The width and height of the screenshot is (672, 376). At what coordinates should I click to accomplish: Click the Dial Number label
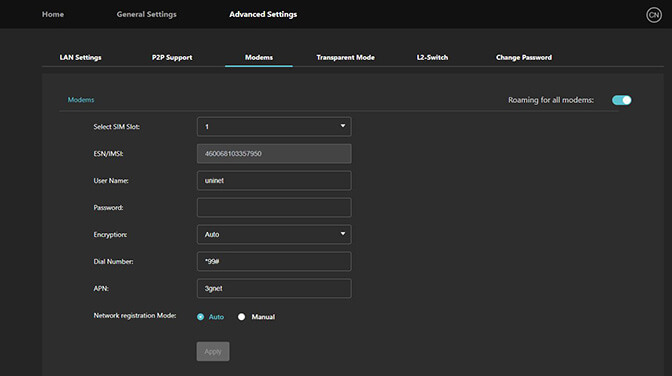tap(113, 262)
